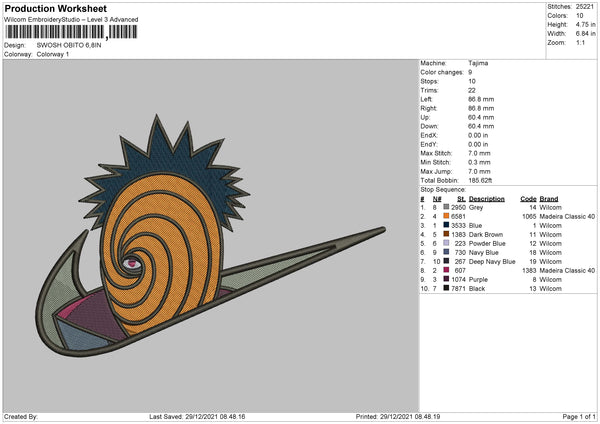Click the machine value 'Tajima'
The width and height of the screenshot is (600, 424).
[x=478, y=63]
